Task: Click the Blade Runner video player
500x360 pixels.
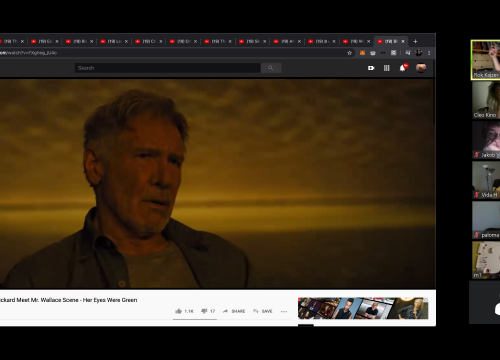Action: pos(217,183)
